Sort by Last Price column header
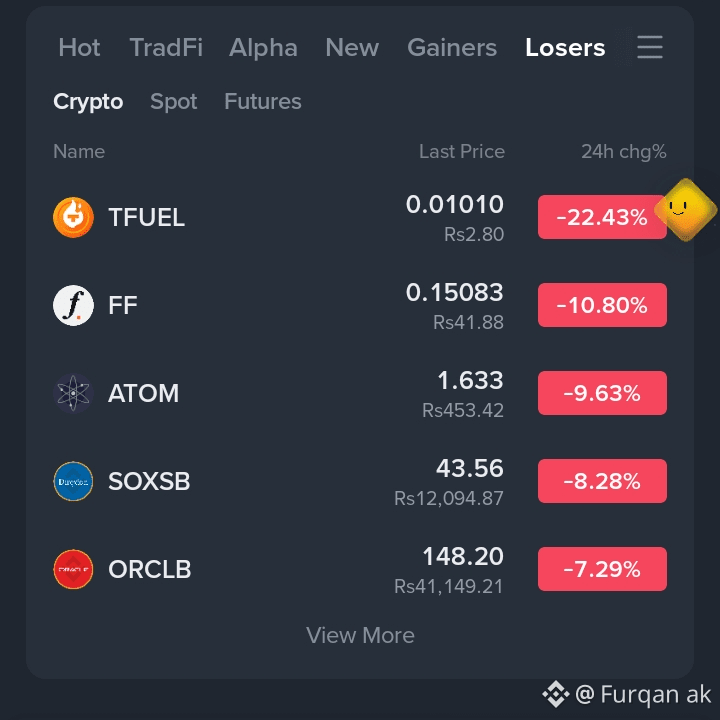720x720 pixels. pos(461,152)
